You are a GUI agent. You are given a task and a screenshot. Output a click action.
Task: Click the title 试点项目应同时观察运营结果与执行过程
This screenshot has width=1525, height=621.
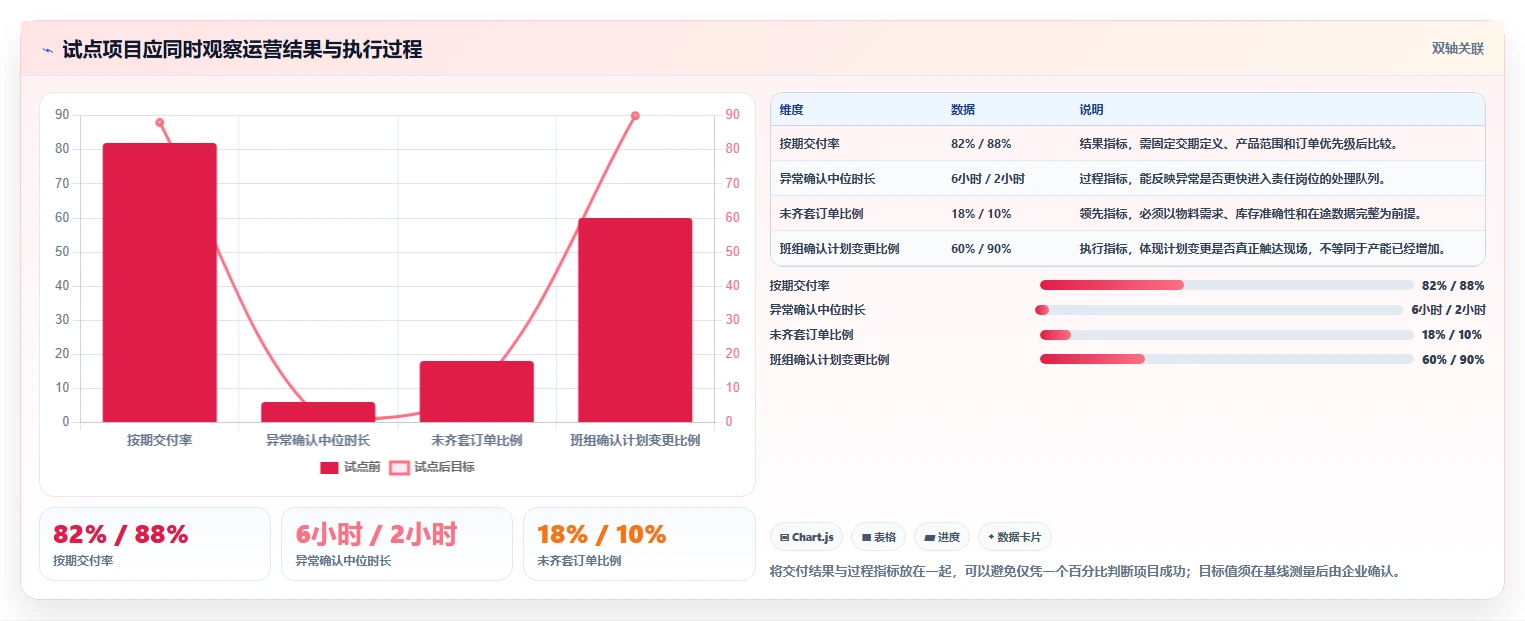point(242,50)
